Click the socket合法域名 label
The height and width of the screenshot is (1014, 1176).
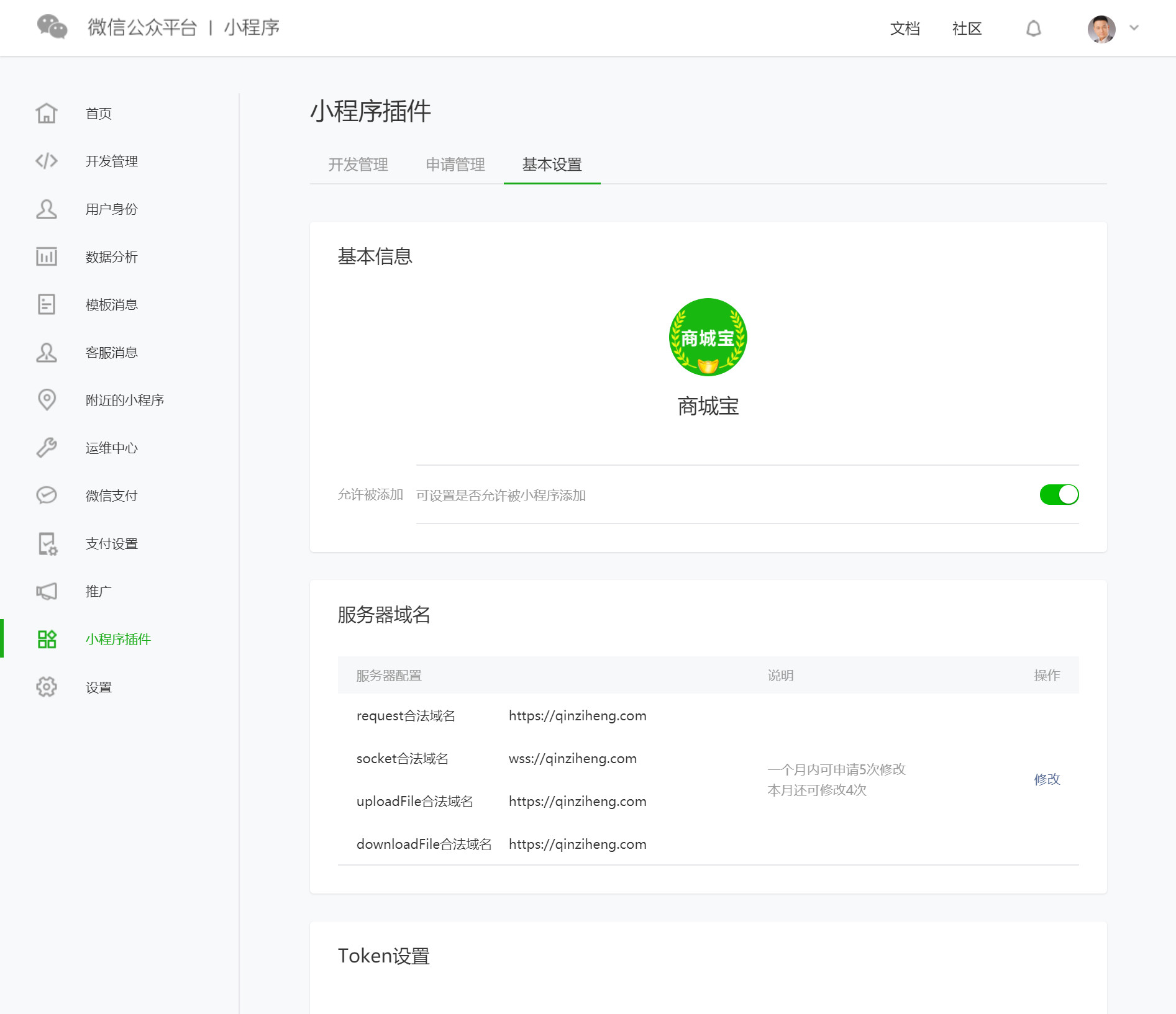(x=403, y=759)
